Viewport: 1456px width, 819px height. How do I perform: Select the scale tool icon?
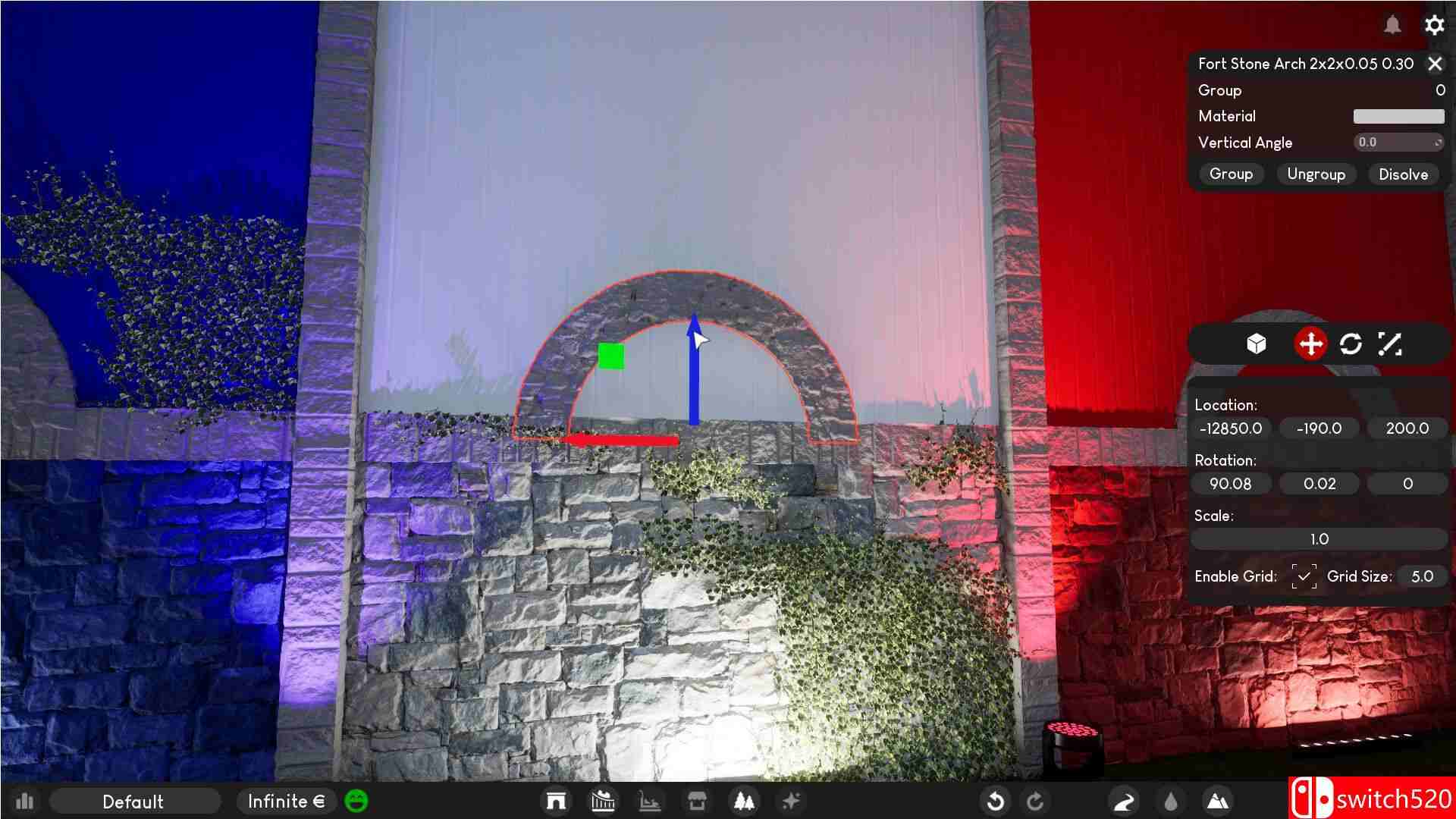coord(1390,344)
